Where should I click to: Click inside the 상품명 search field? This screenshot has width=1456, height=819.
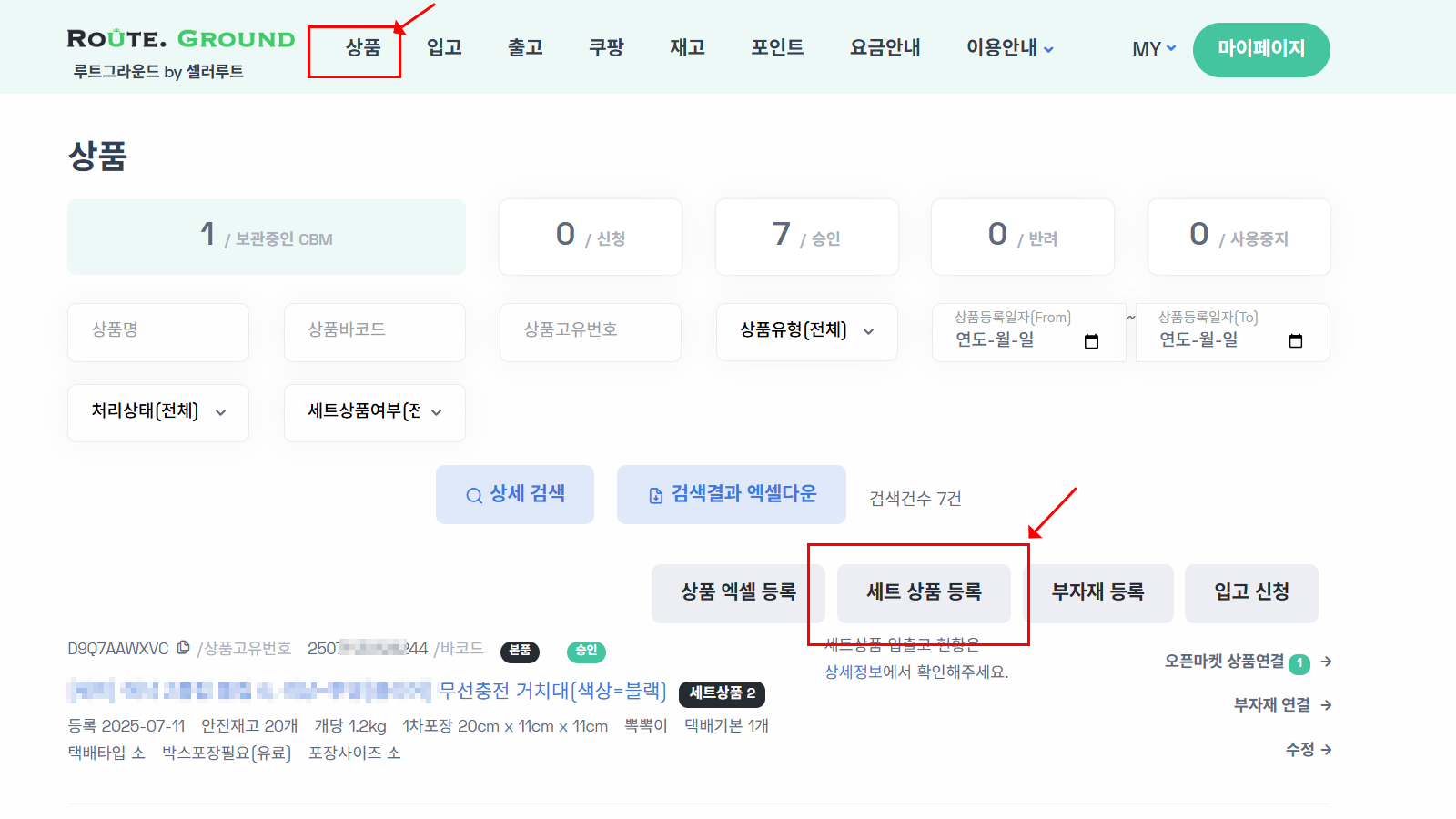tap(157, 332)
